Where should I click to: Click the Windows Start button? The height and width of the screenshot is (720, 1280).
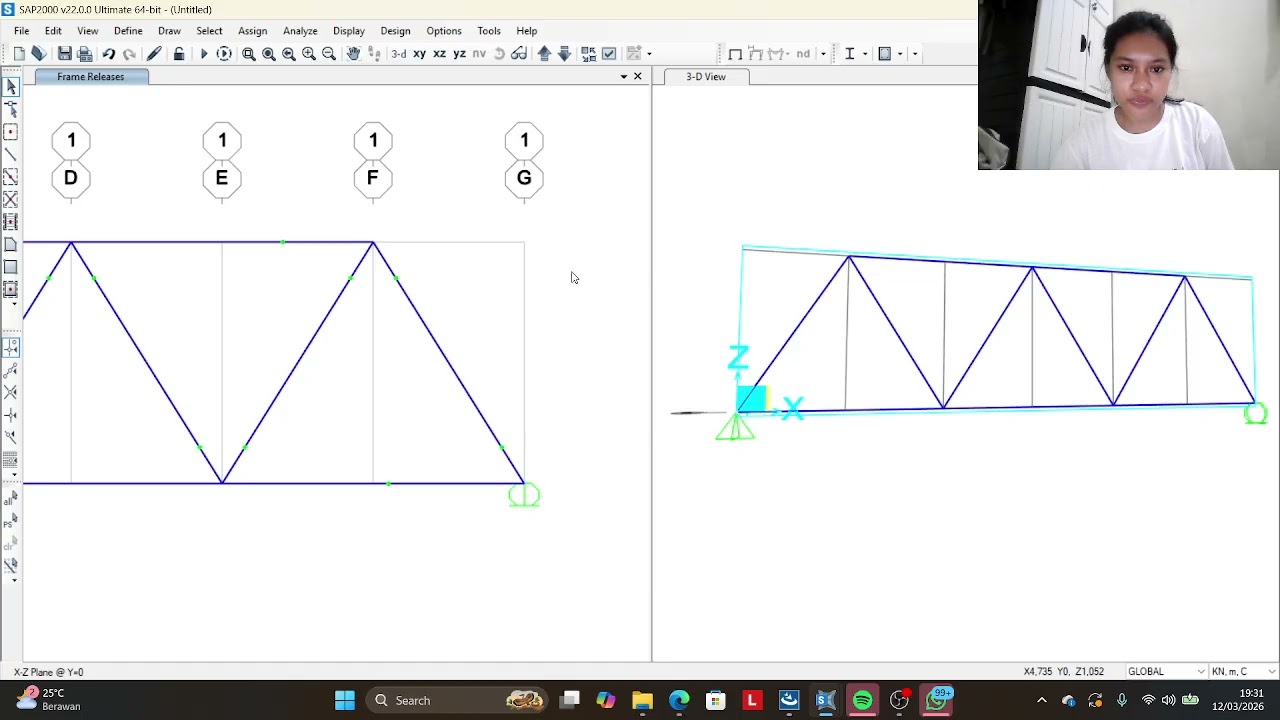pos(344,700)
